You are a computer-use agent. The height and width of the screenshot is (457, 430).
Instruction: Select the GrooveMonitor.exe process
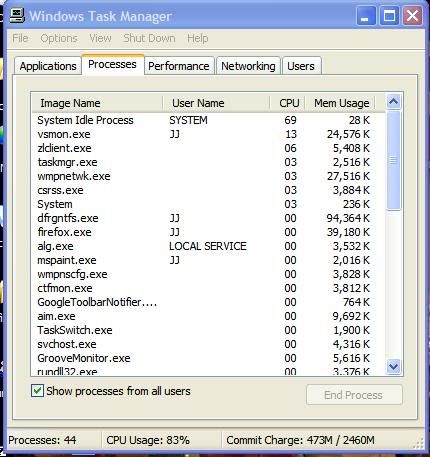click(208, 358)
